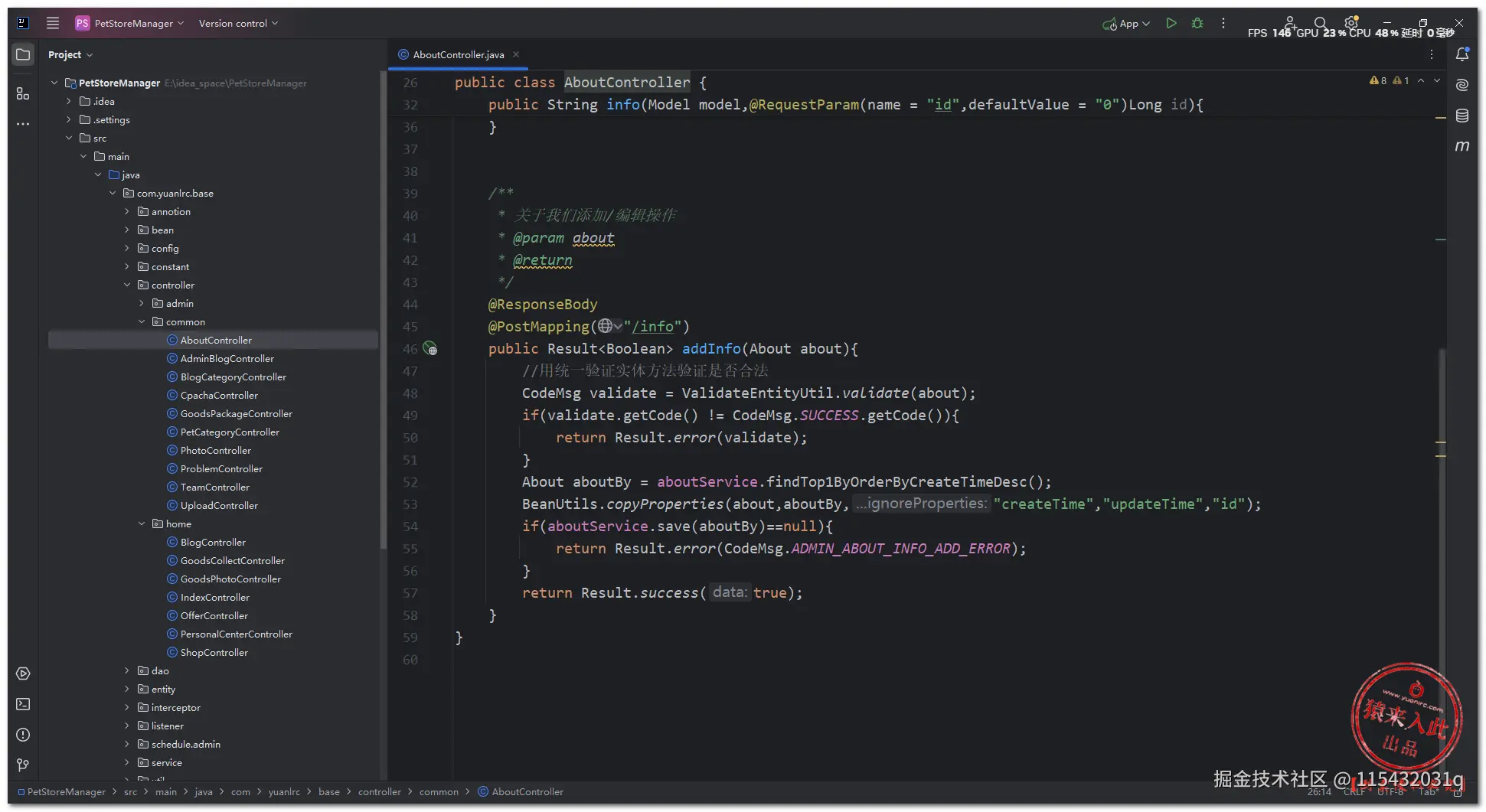Select UploadController in project tree
This screenshot has width=1486, height=812.
click(219, 505)
